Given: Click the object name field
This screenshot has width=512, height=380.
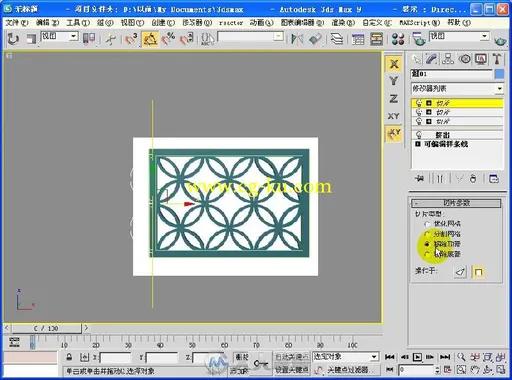Looking at the screenshot, I should (451, 74).
